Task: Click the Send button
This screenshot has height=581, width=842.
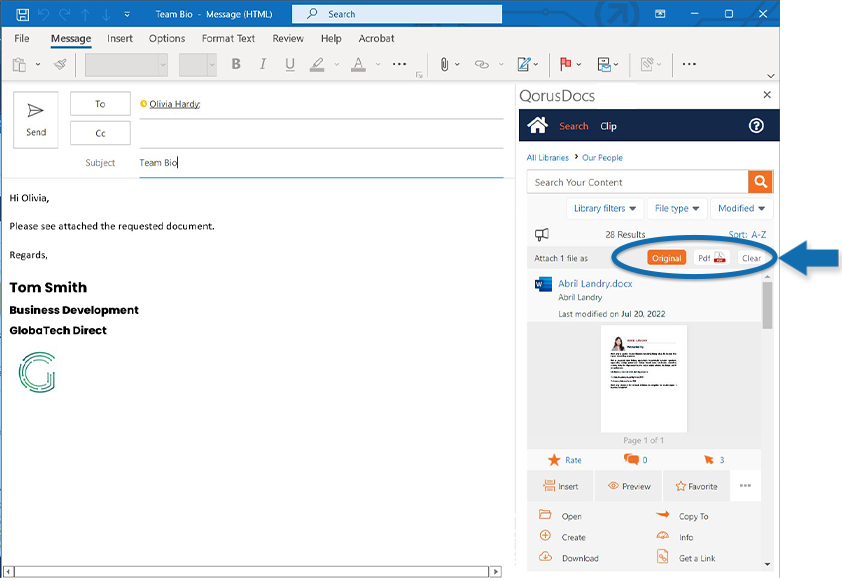Action: coord(35,120)
